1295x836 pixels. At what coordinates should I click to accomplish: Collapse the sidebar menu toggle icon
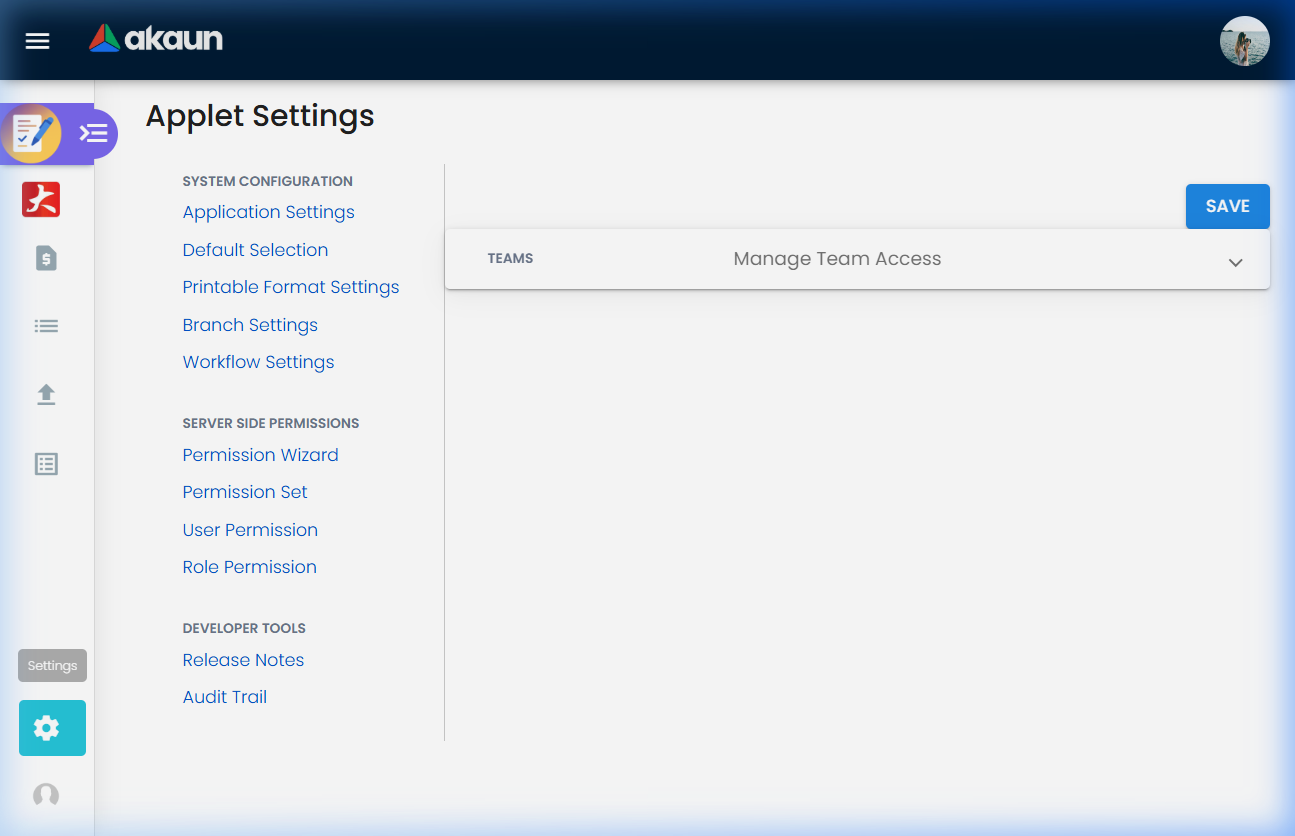click(94, 133)
